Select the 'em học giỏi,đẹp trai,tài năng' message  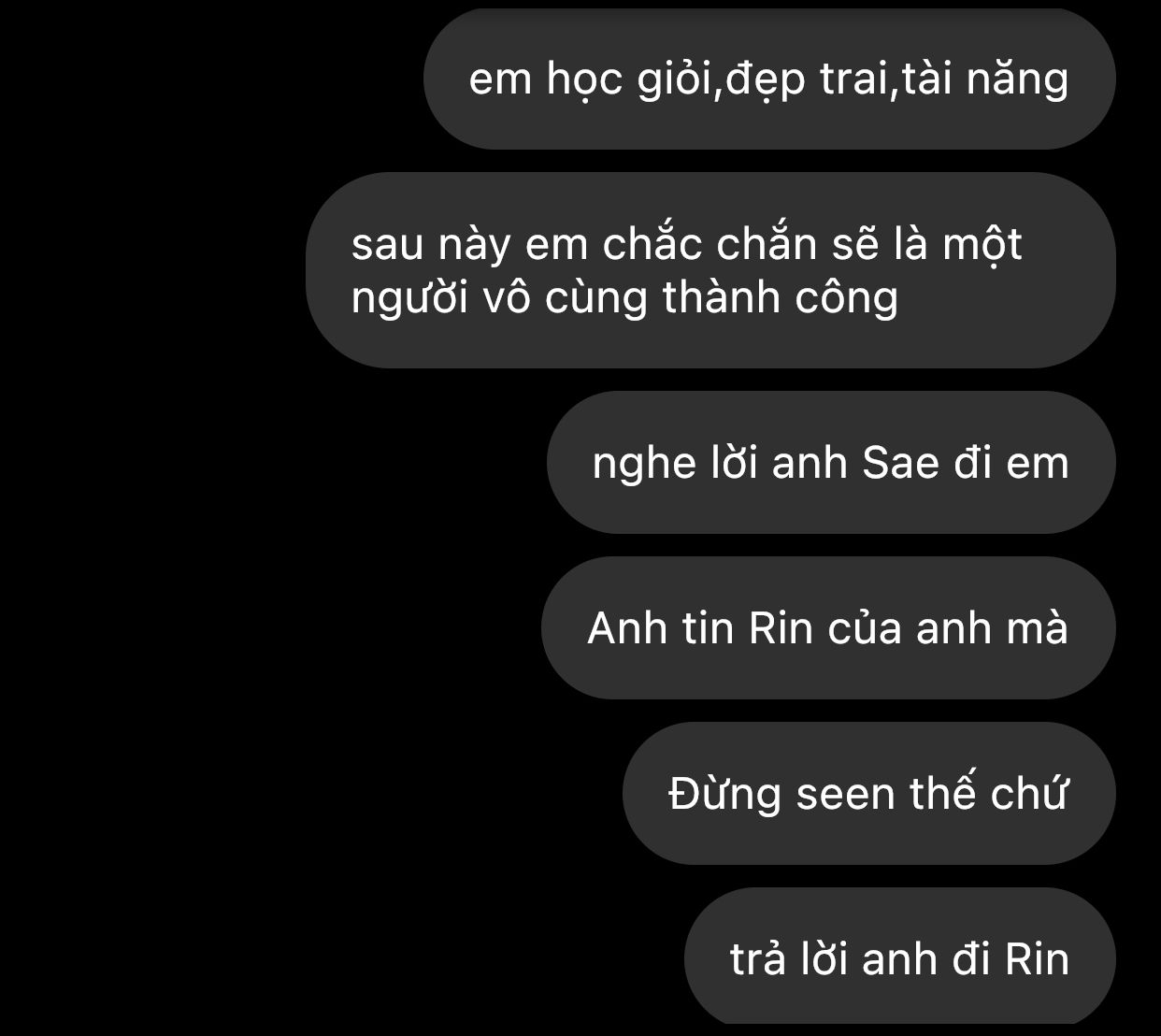tap(769, 79)
